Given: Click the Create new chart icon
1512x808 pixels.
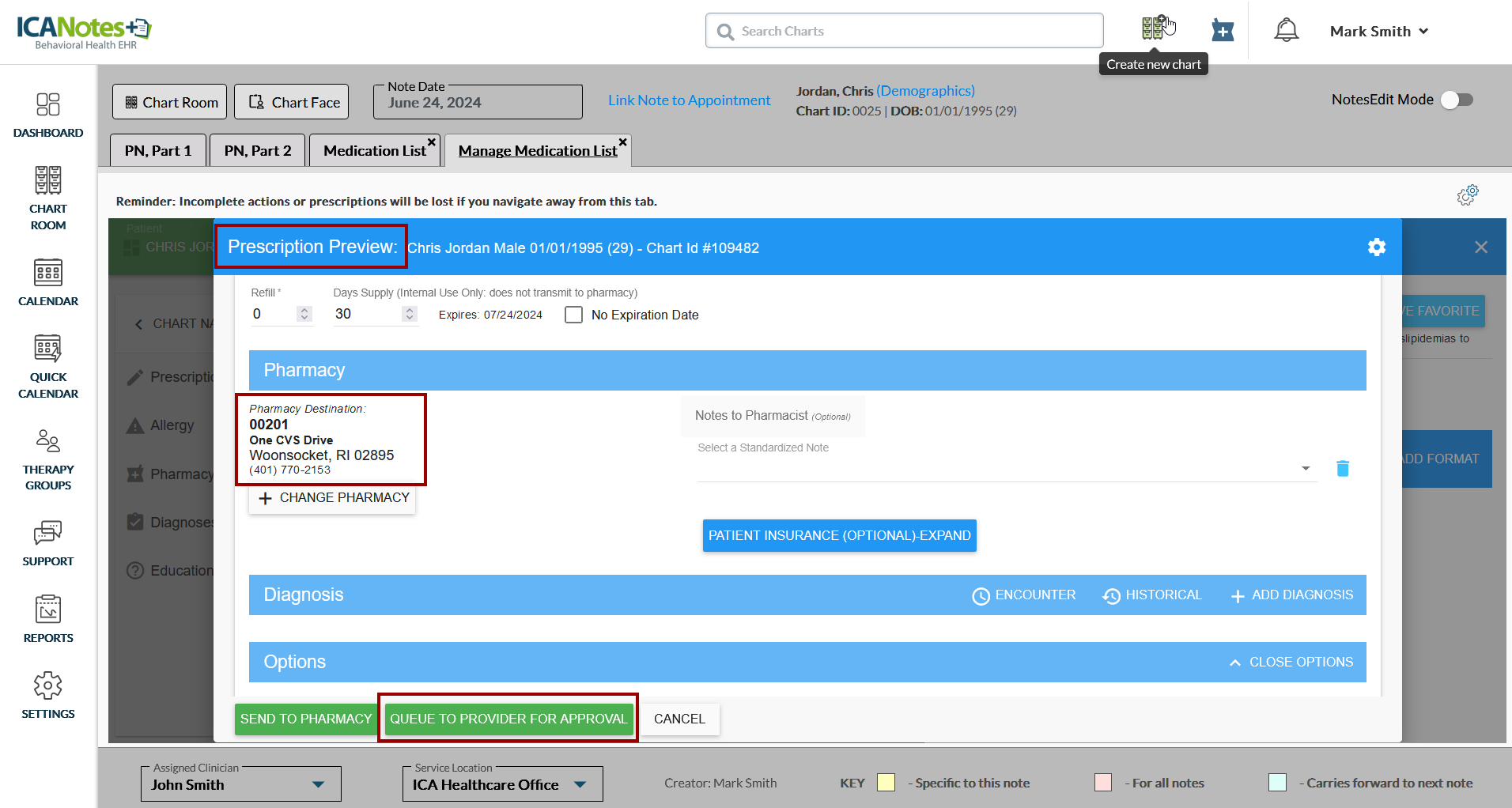Looking at the screenshot, I should coord(1154,28).
